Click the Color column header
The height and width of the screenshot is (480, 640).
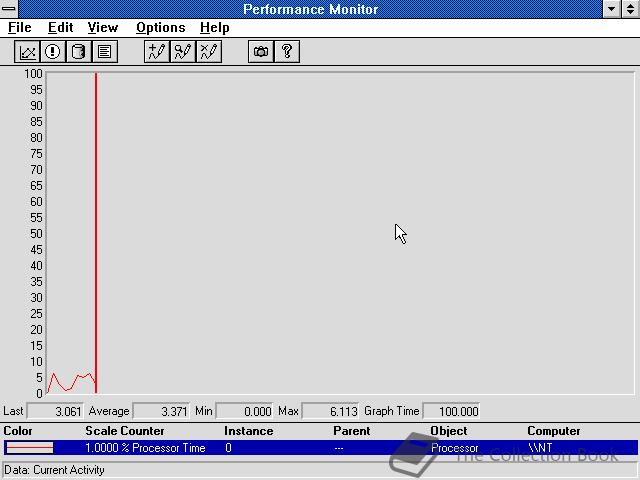(18, 431)
